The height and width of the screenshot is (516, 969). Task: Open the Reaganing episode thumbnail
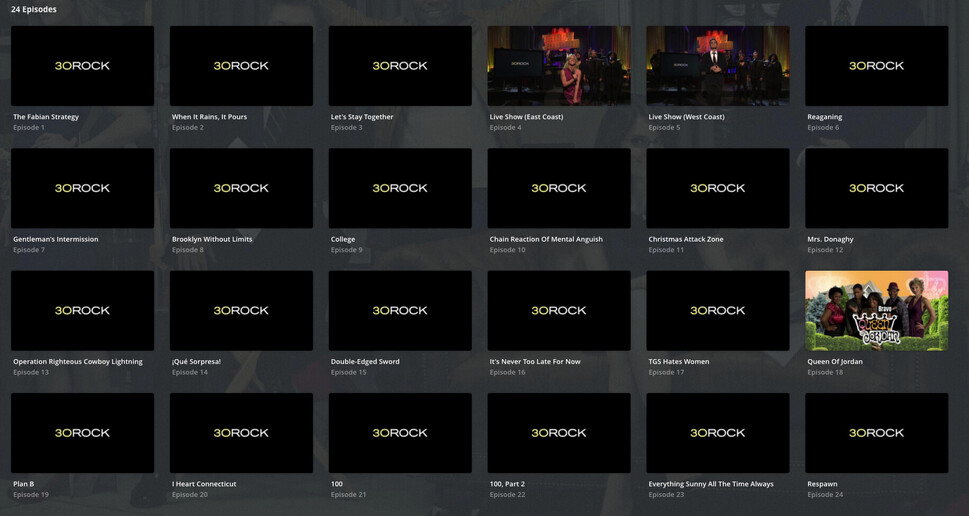click(x=876, y=66)
